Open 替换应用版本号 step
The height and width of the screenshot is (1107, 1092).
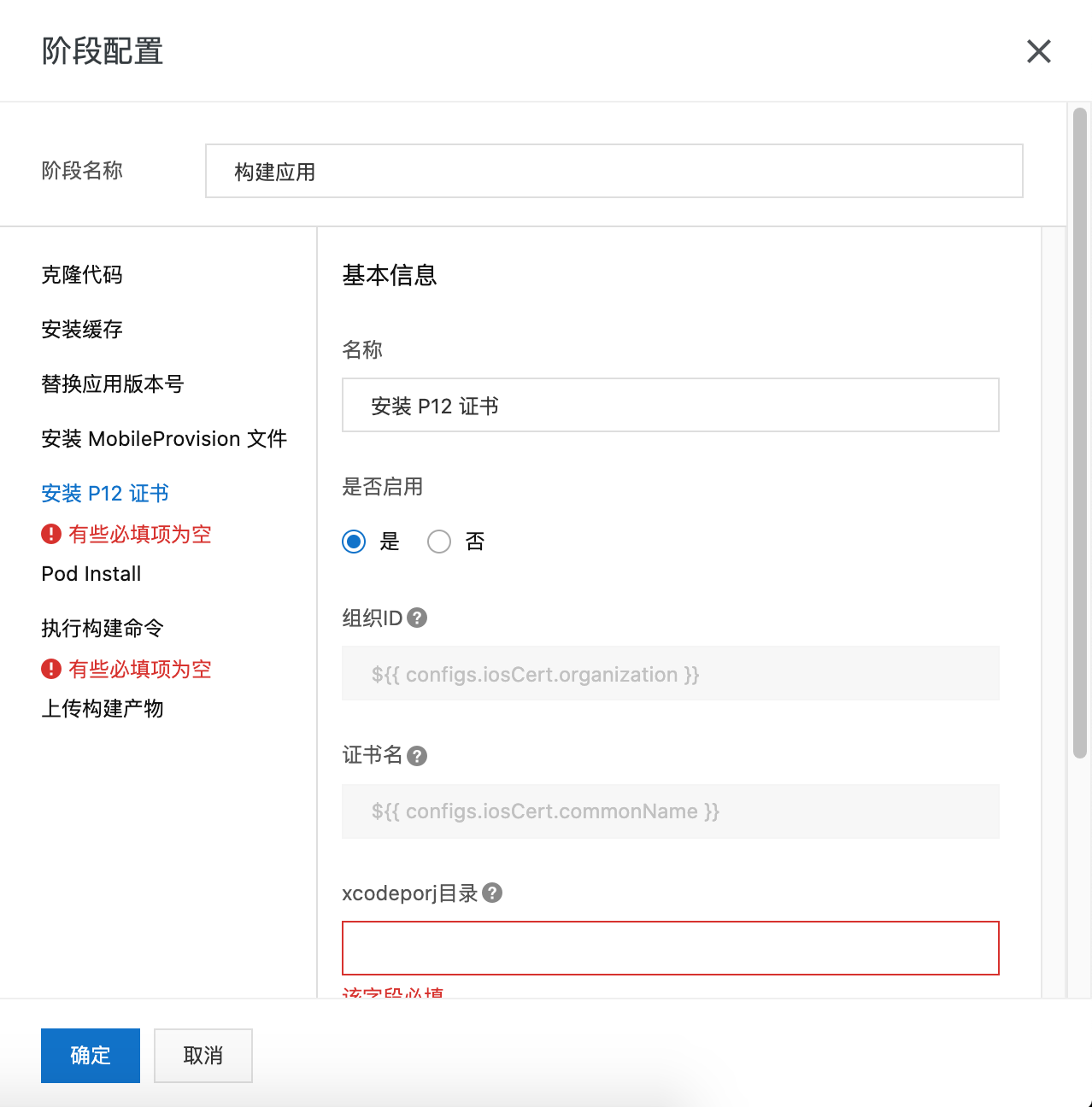point(113,384)
